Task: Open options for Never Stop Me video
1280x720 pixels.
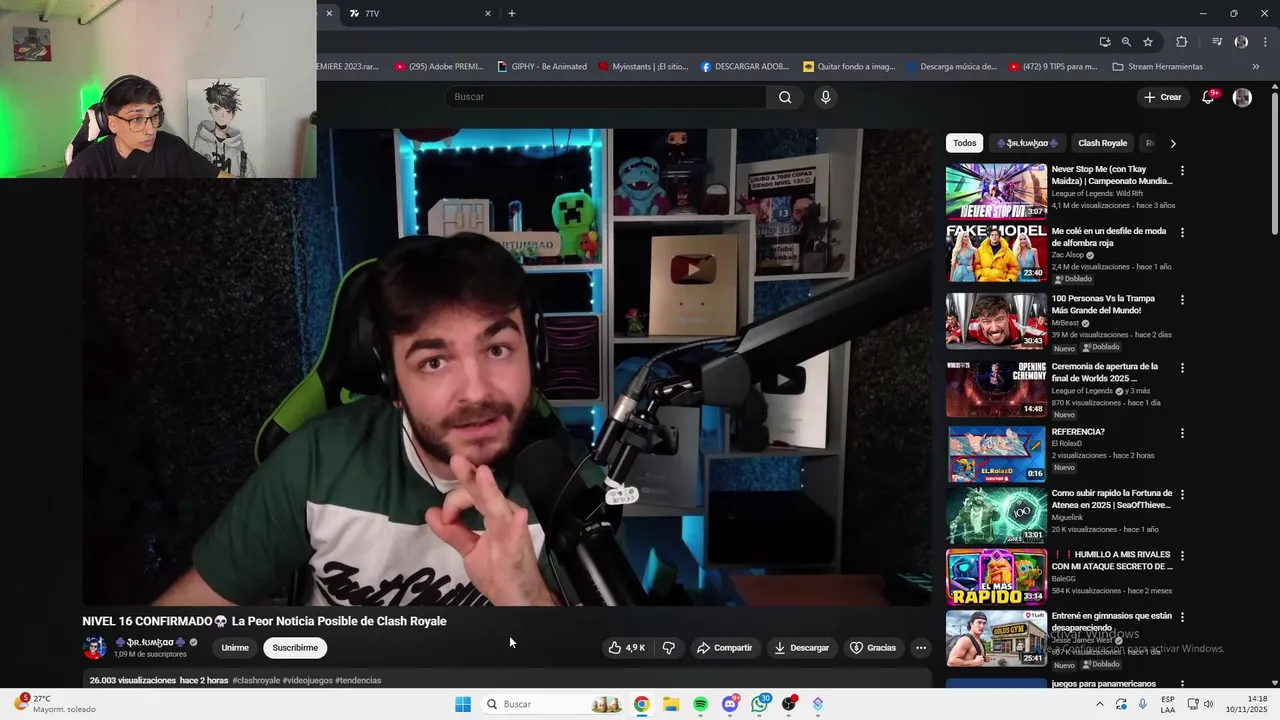Action: pos(1182,171)
